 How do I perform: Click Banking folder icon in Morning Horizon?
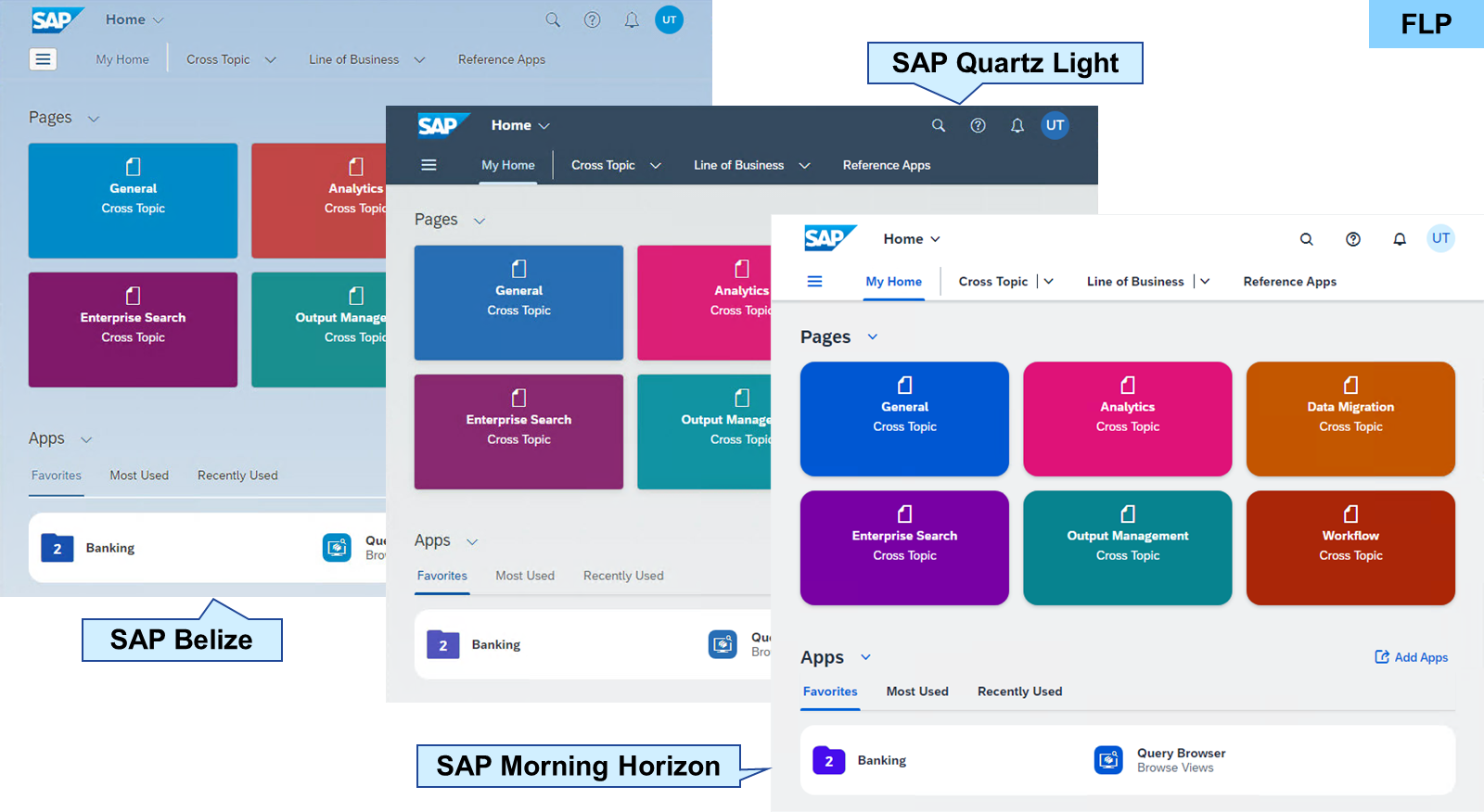828,760
